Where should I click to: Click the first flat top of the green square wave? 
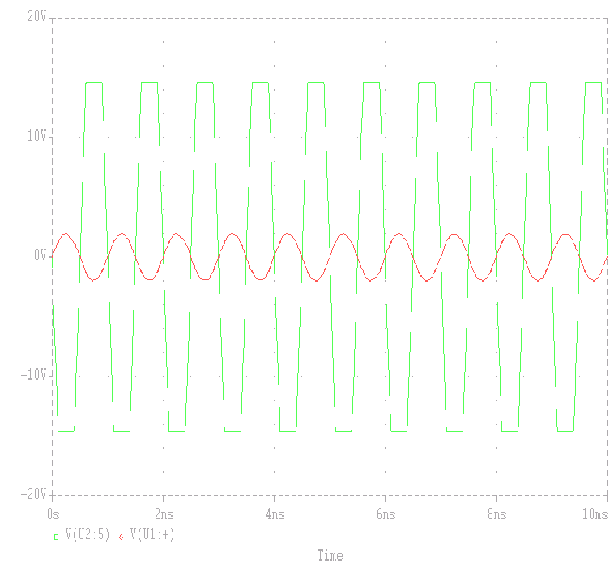pyautogui.click(x=94, y=83)
